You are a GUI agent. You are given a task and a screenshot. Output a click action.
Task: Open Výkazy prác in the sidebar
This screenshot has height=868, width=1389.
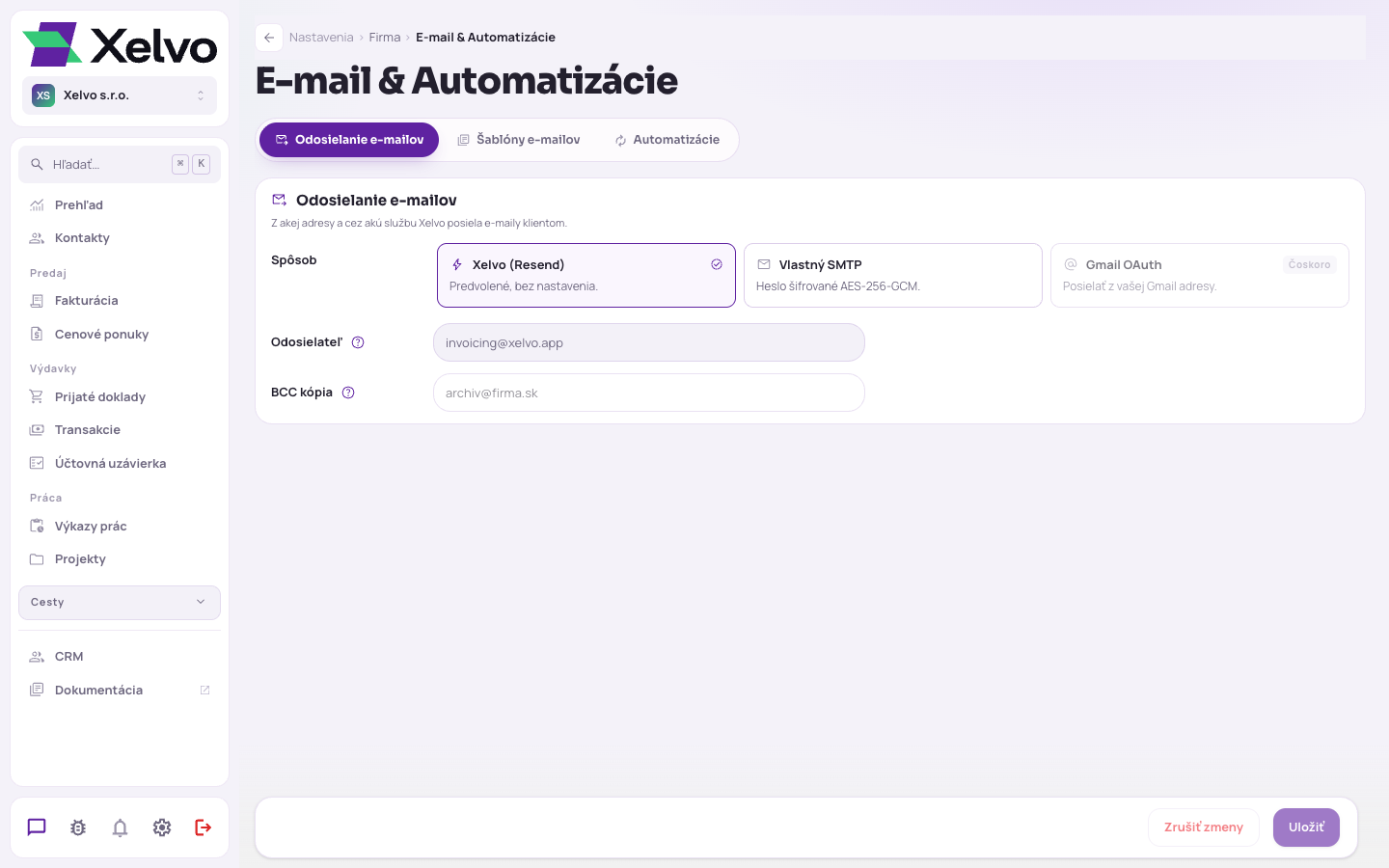pos(120,526)
